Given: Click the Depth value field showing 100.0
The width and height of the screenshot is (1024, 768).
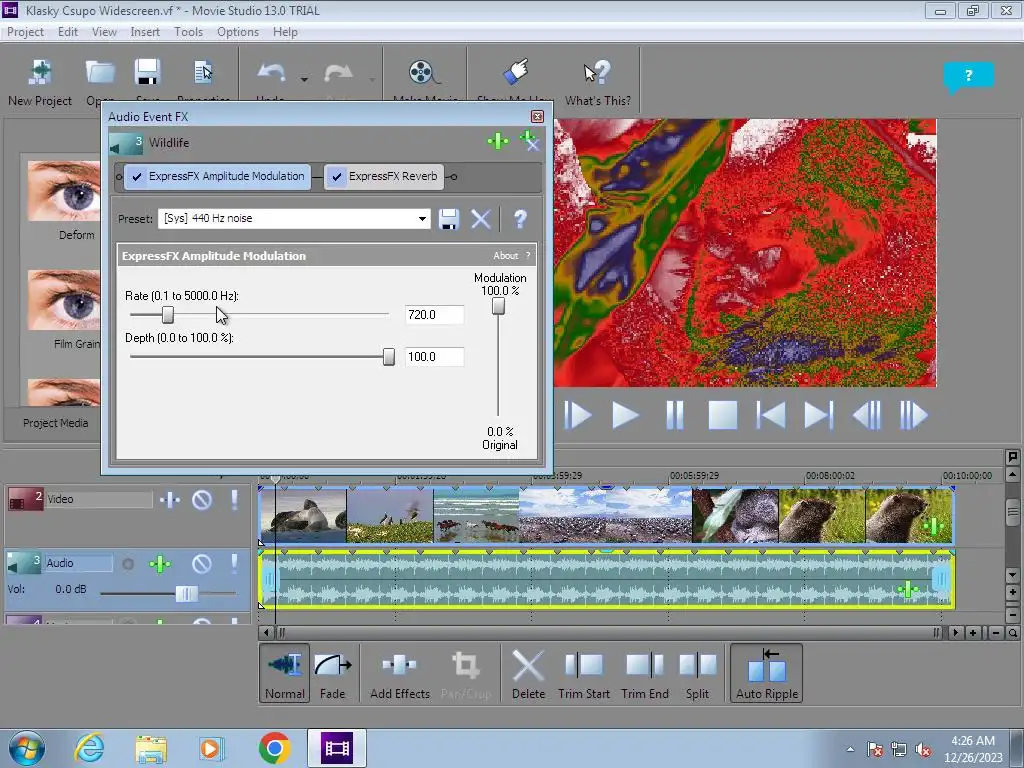Looking at the screenshot, I should [434, 357].
